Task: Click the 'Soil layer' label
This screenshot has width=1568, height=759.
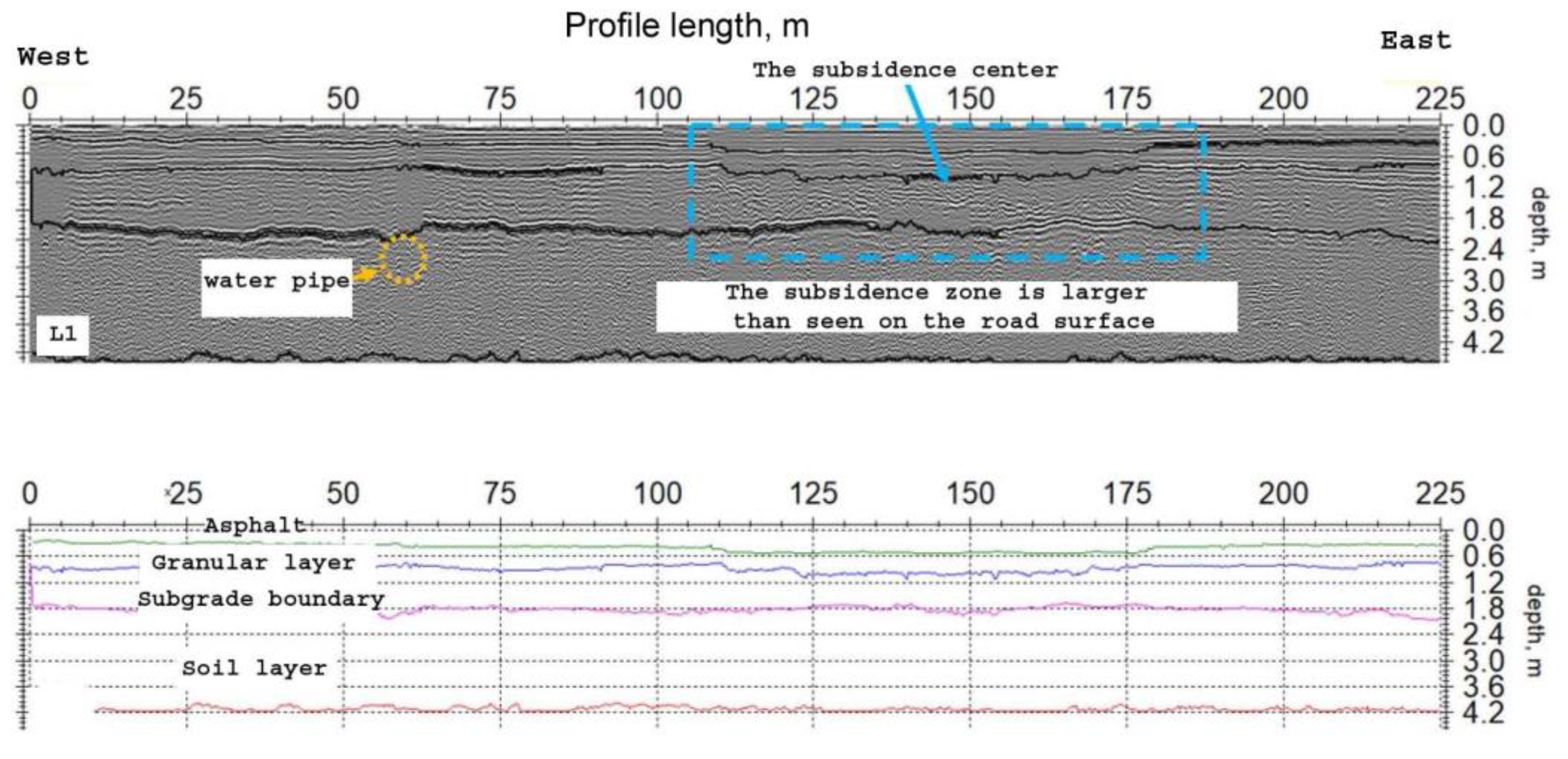Action: click(x=254, y=668)
